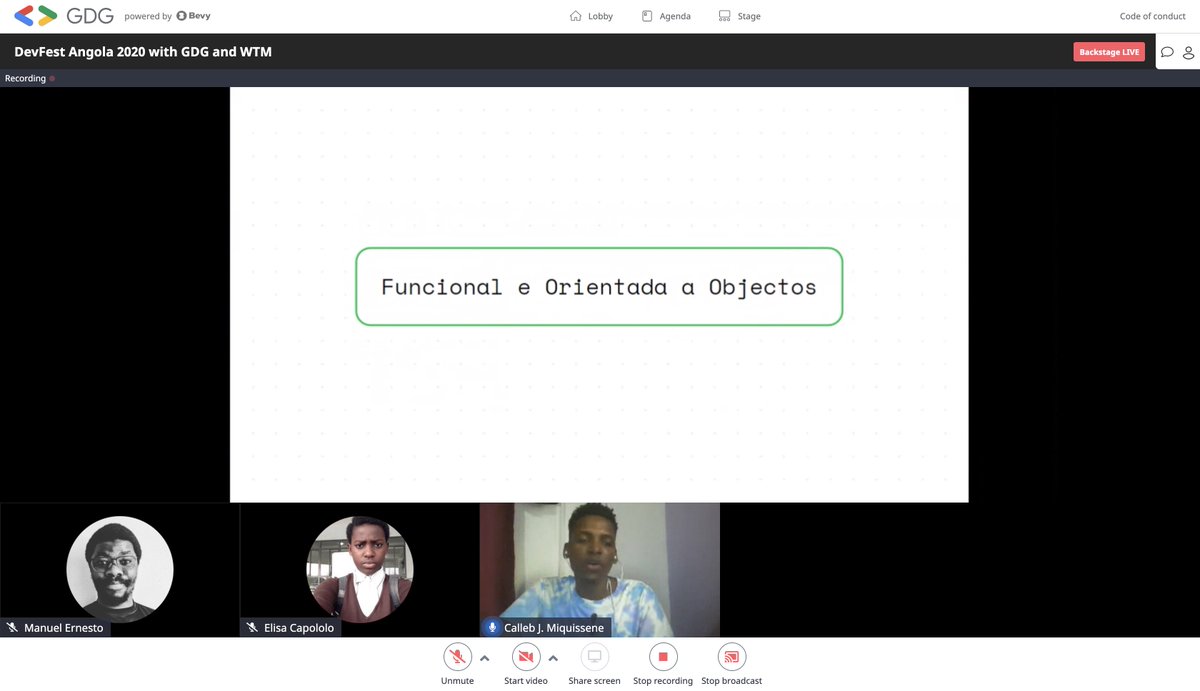Select Calleb J. Miquissene's video thumbnail
The image size is (1200, 691).
point(599,568)
